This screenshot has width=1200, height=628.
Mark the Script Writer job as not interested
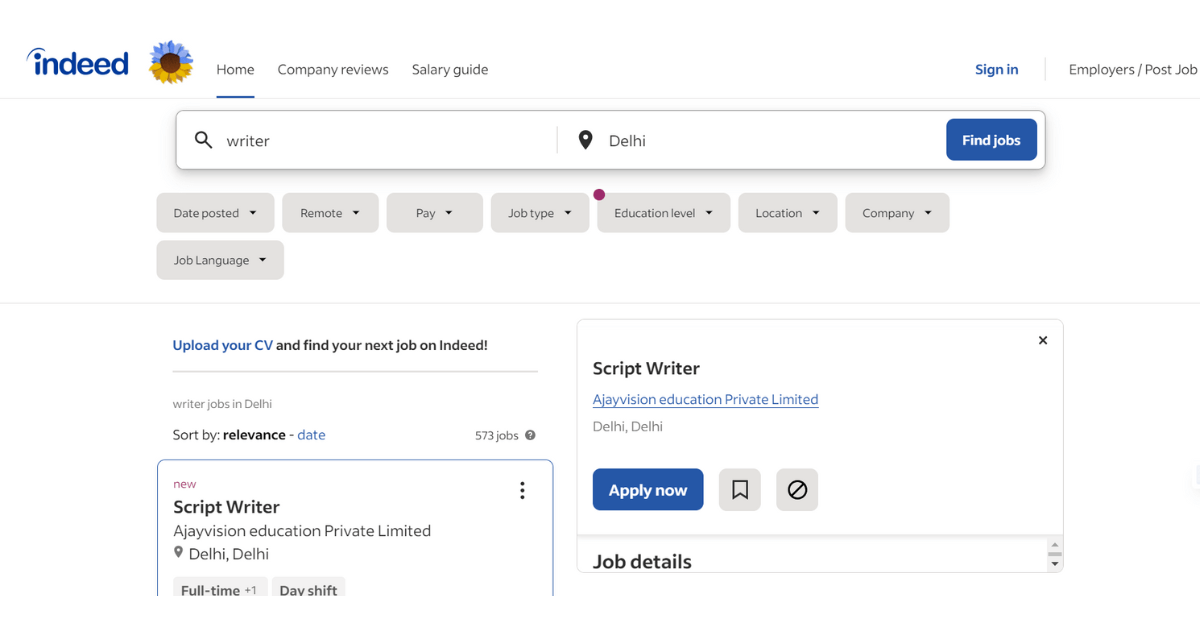pos(797,489)
